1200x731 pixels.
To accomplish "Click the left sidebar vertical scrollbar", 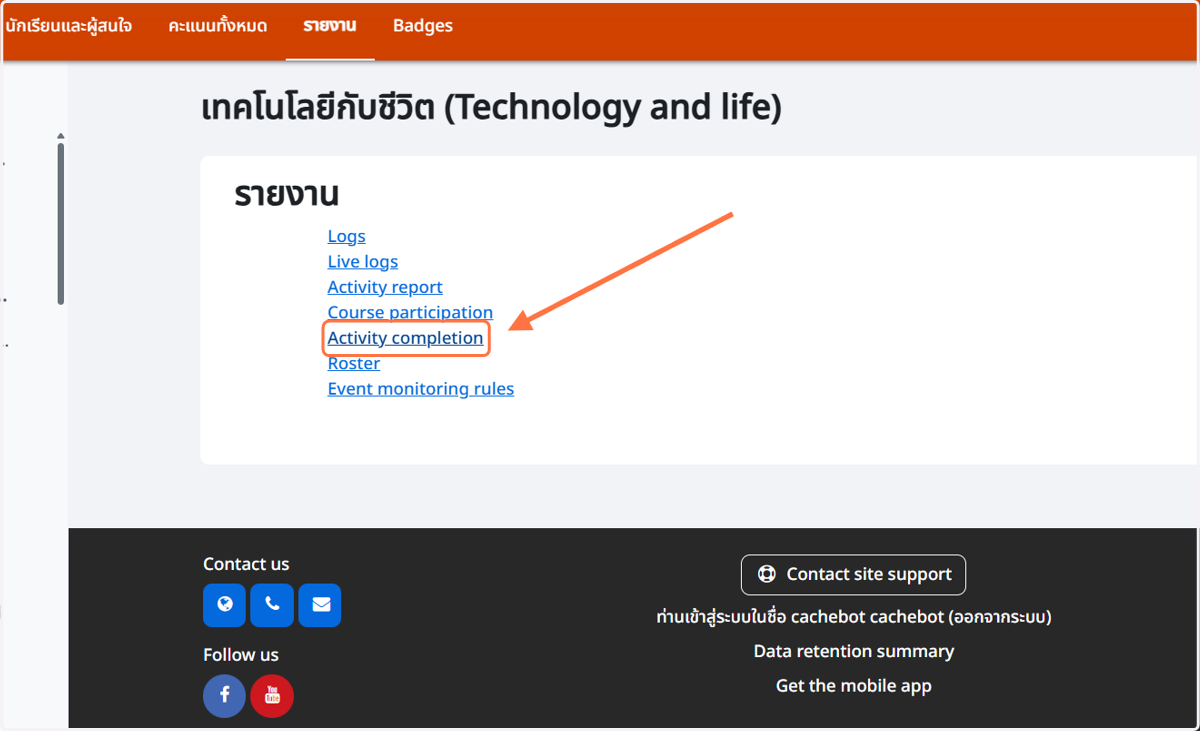I will [x=61, y=223].
